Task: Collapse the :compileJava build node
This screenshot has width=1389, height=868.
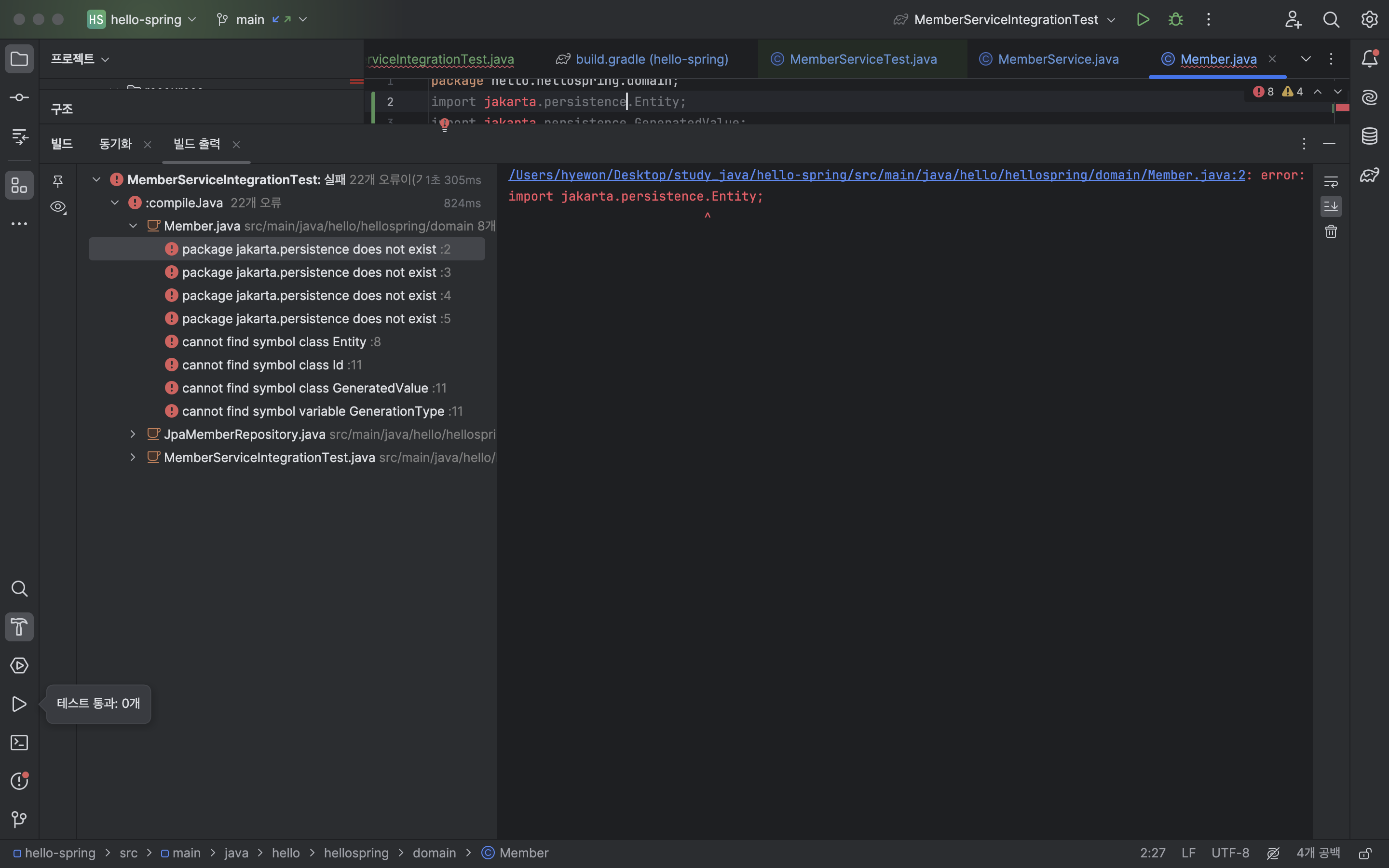Action: [115, 203]
